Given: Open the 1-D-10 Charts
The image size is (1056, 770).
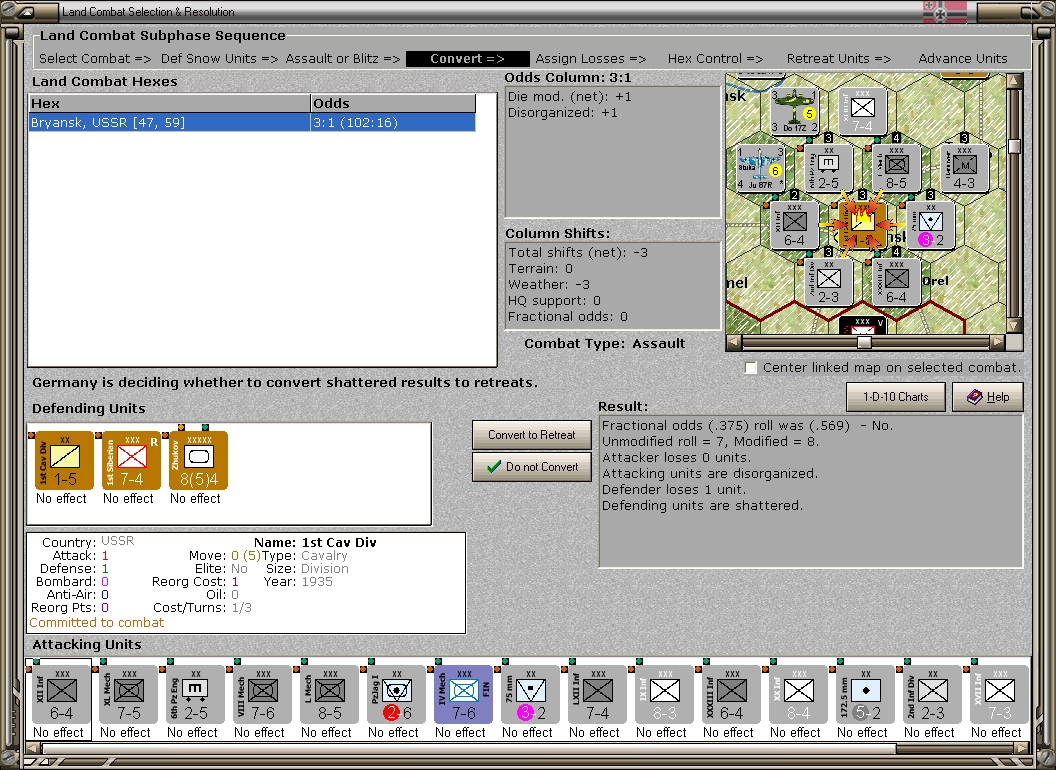Looking at the screenshot, I should click(x=895, y=397).
